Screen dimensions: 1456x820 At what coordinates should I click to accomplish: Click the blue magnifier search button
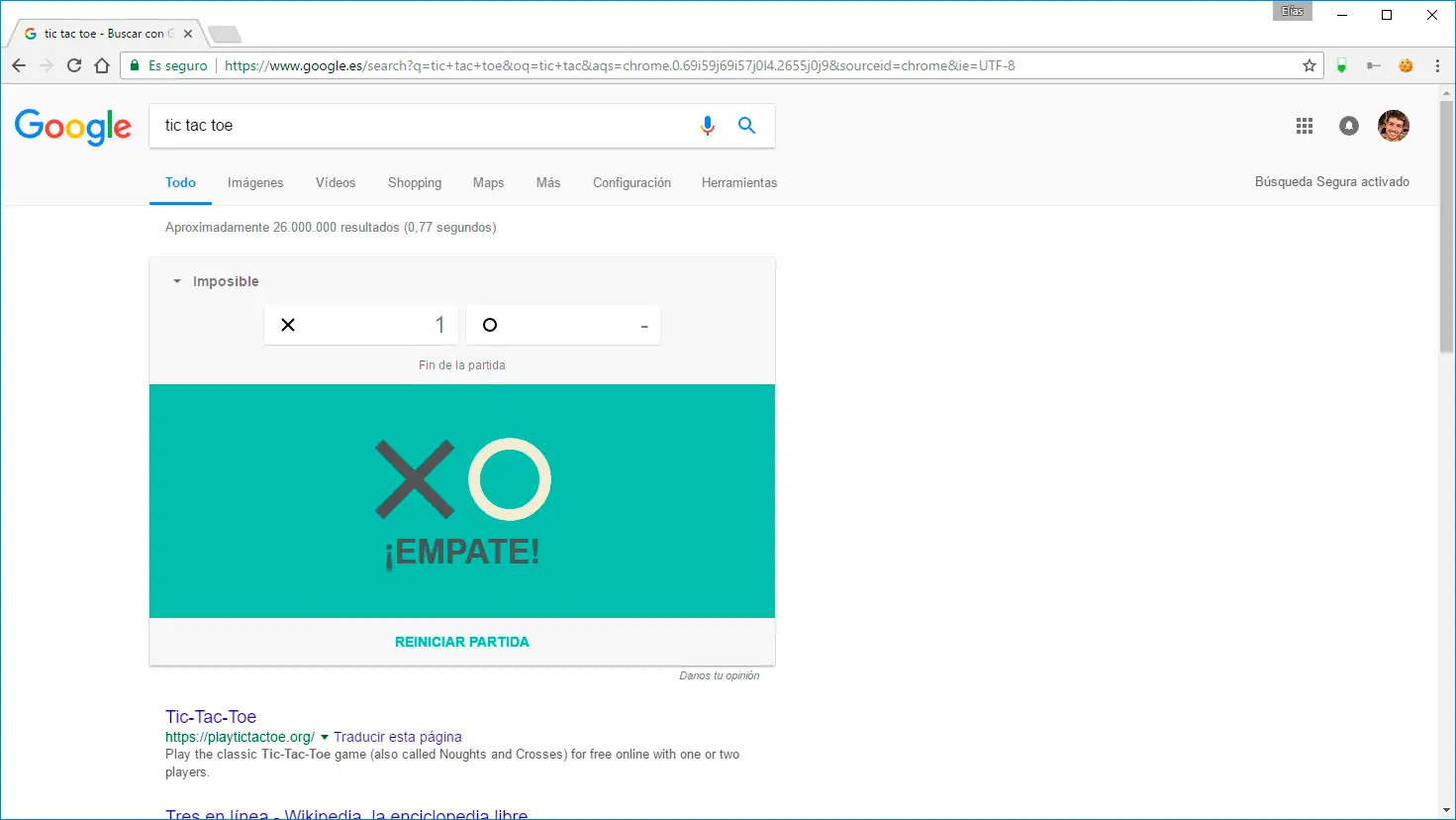click(747, 126)
